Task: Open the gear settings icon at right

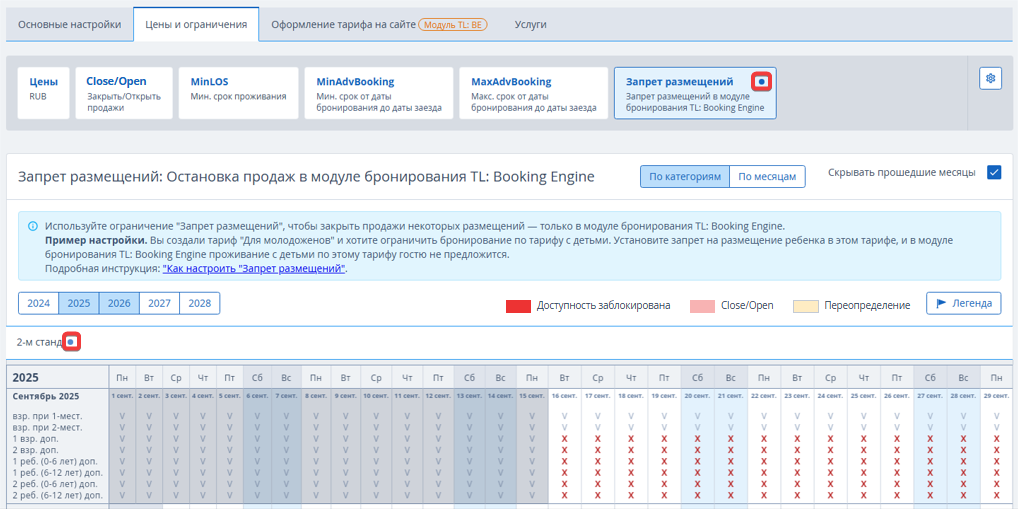Action: [x=990, y=79]
